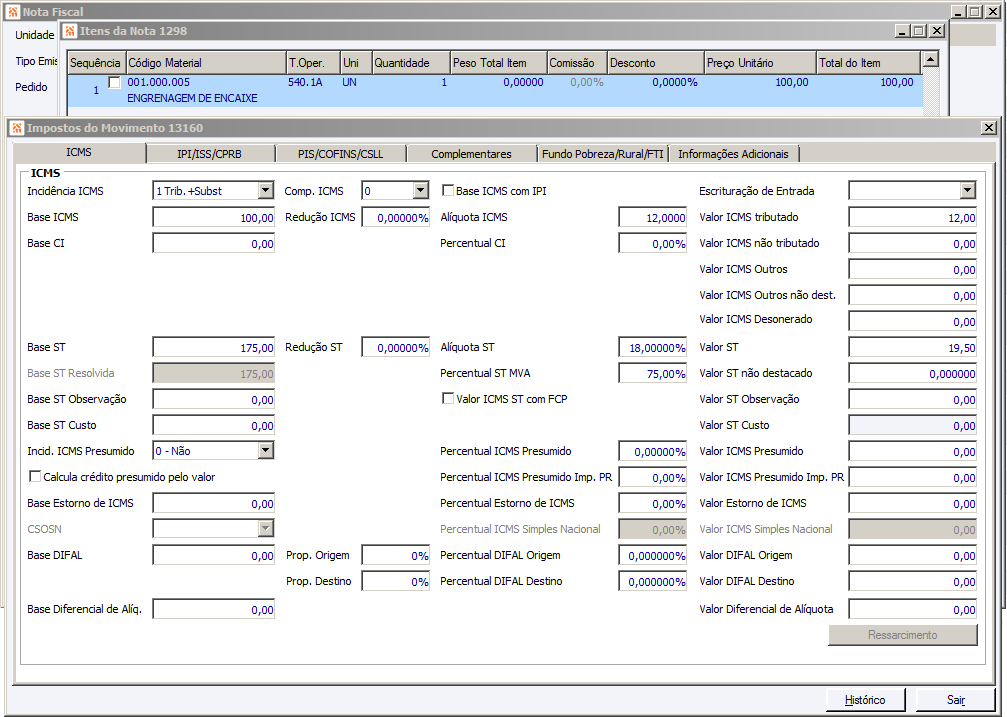
Task: Check Calcula crédito presumido pelo valor
Action: pyautogui.click(x=36, y=477)
